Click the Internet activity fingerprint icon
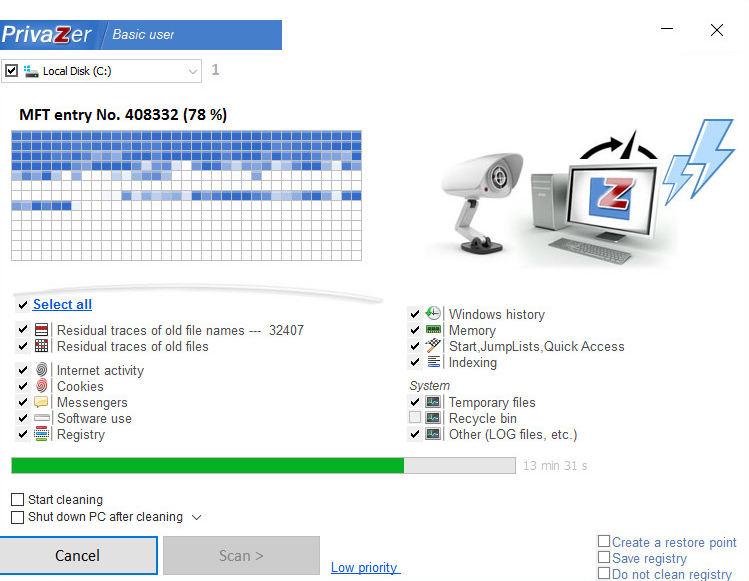This screenshot has height=581, width=749. 42,369
